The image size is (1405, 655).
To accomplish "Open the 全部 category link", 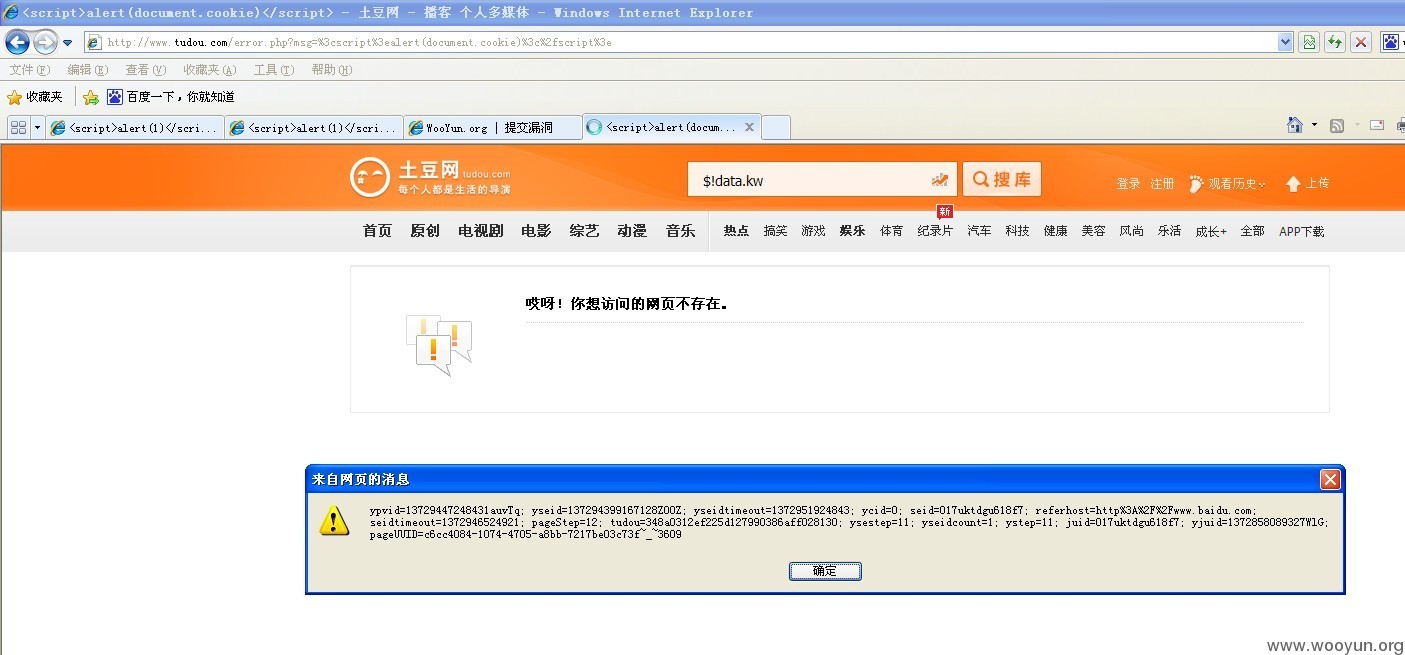I will (x=1252, y=231).
